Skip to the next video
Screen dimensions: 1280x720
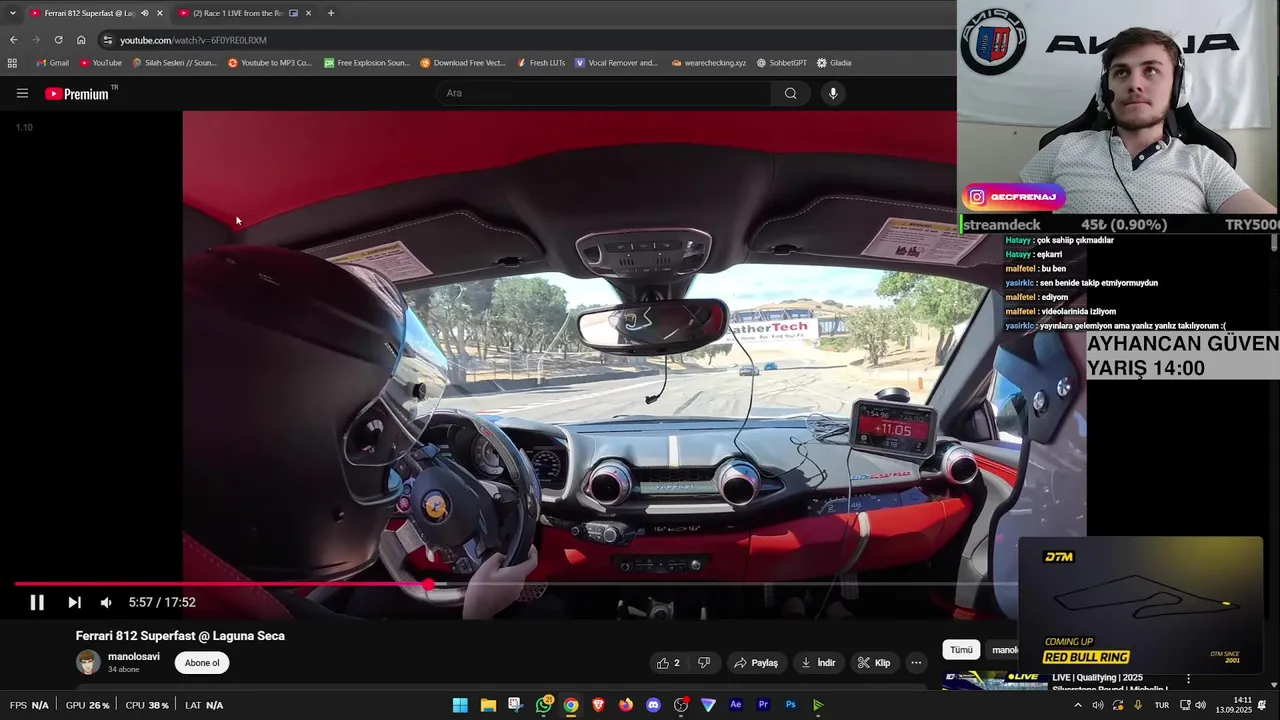74,602
